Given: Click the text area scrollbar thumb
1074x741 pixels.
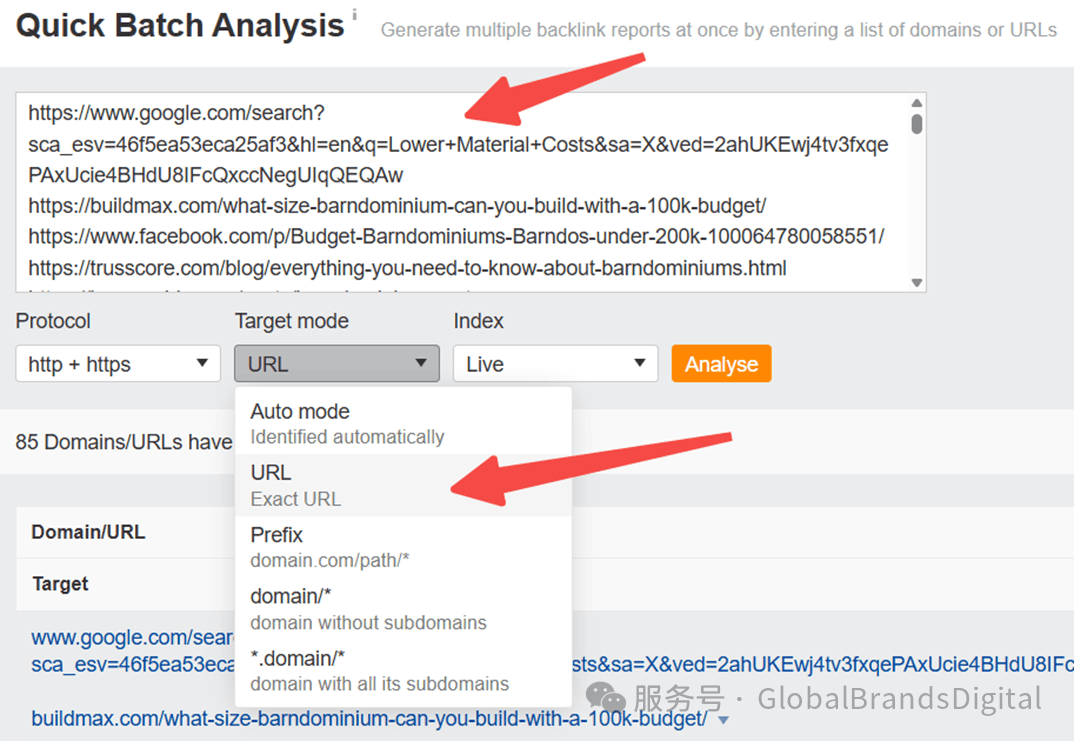Looking at the screenshot, I should [916, 124].
